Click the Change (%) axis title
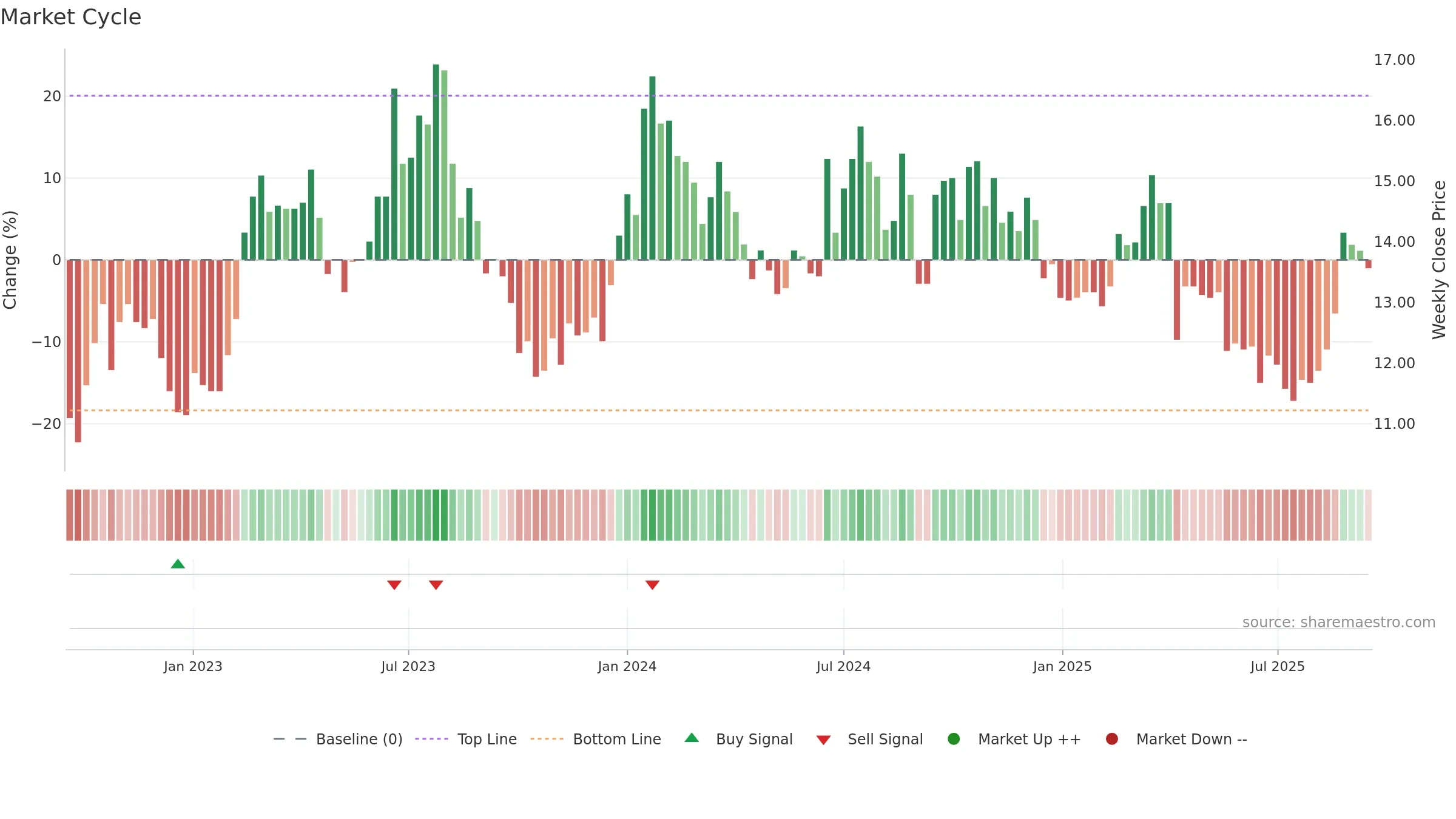1456x819 pixels. [x=10, y=260]
